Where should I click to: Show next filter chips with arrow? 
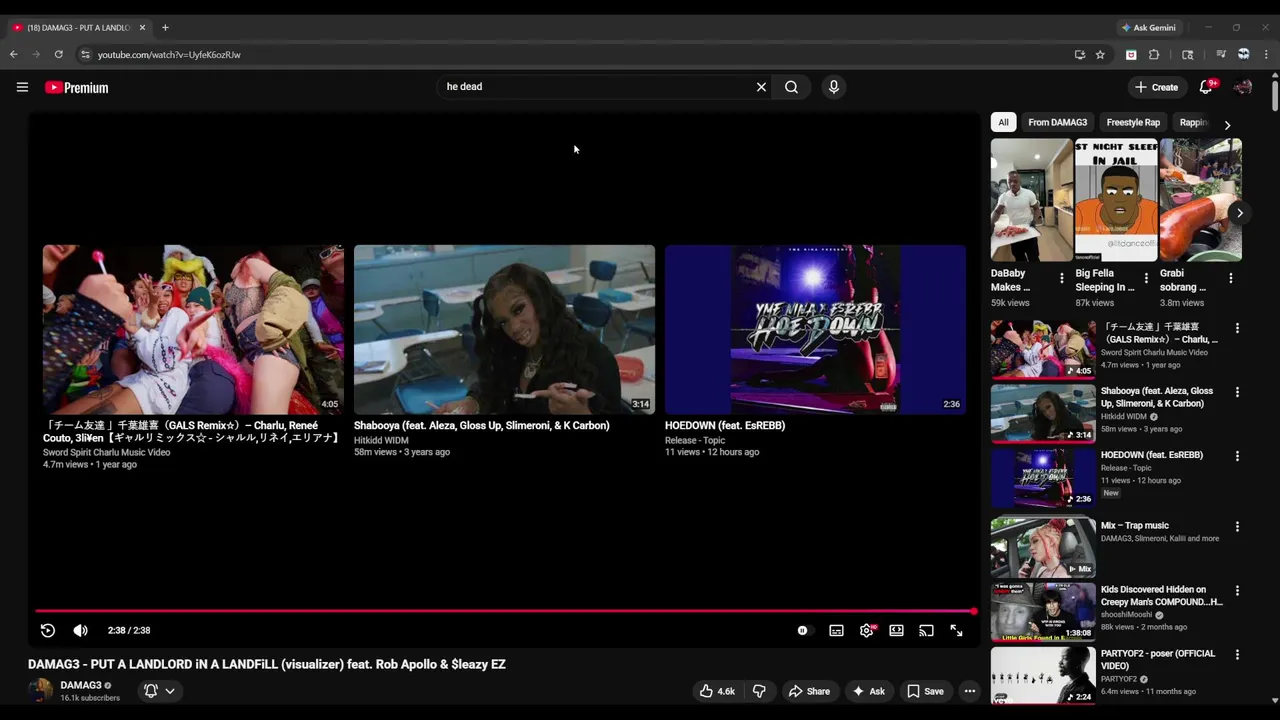pyautogui.click(x=1227, y=125)
